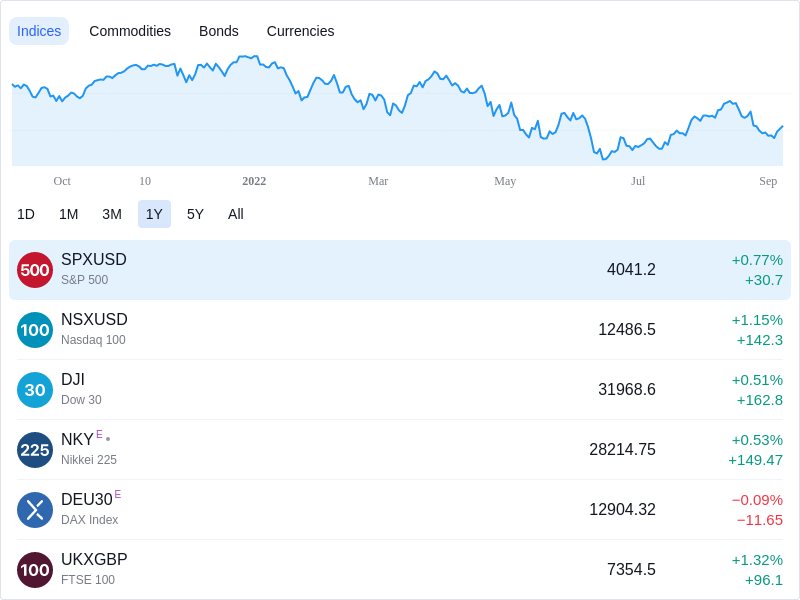Switch to the Indices tab
Viewport: 800px width, 600px height.
point(39,31)
